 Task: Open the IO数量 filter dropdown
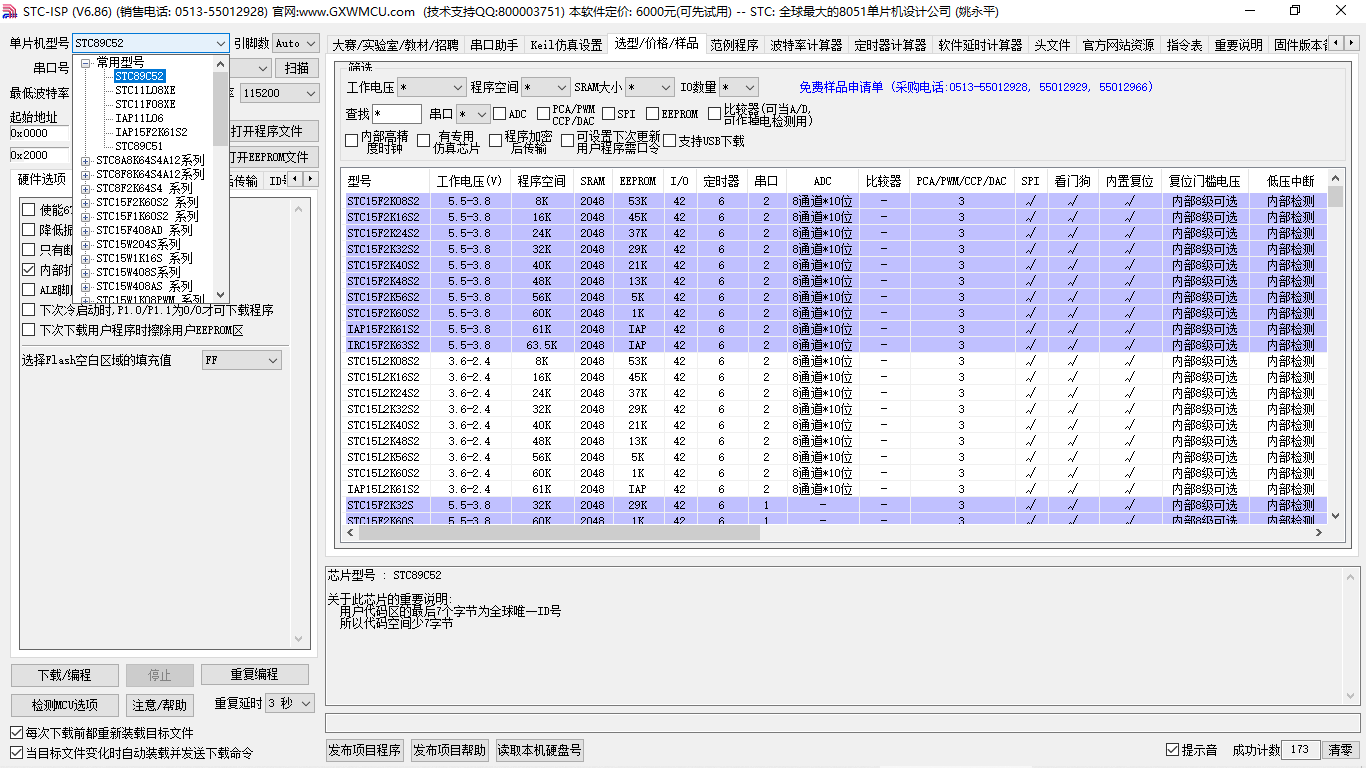[739, 88]
